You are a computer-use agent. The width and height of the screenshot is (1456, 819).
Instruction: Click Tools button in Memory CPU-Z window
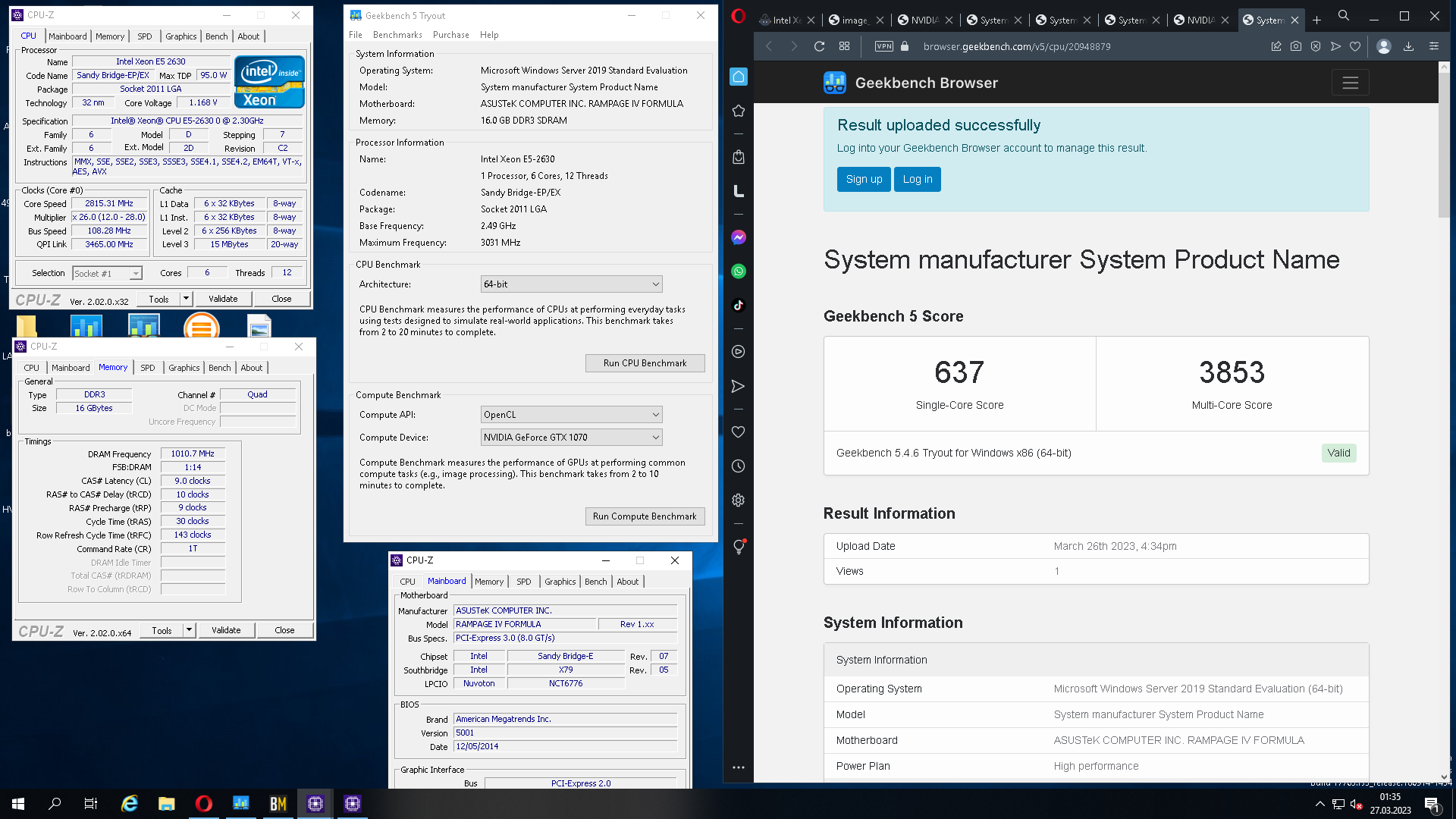point(162,630)
